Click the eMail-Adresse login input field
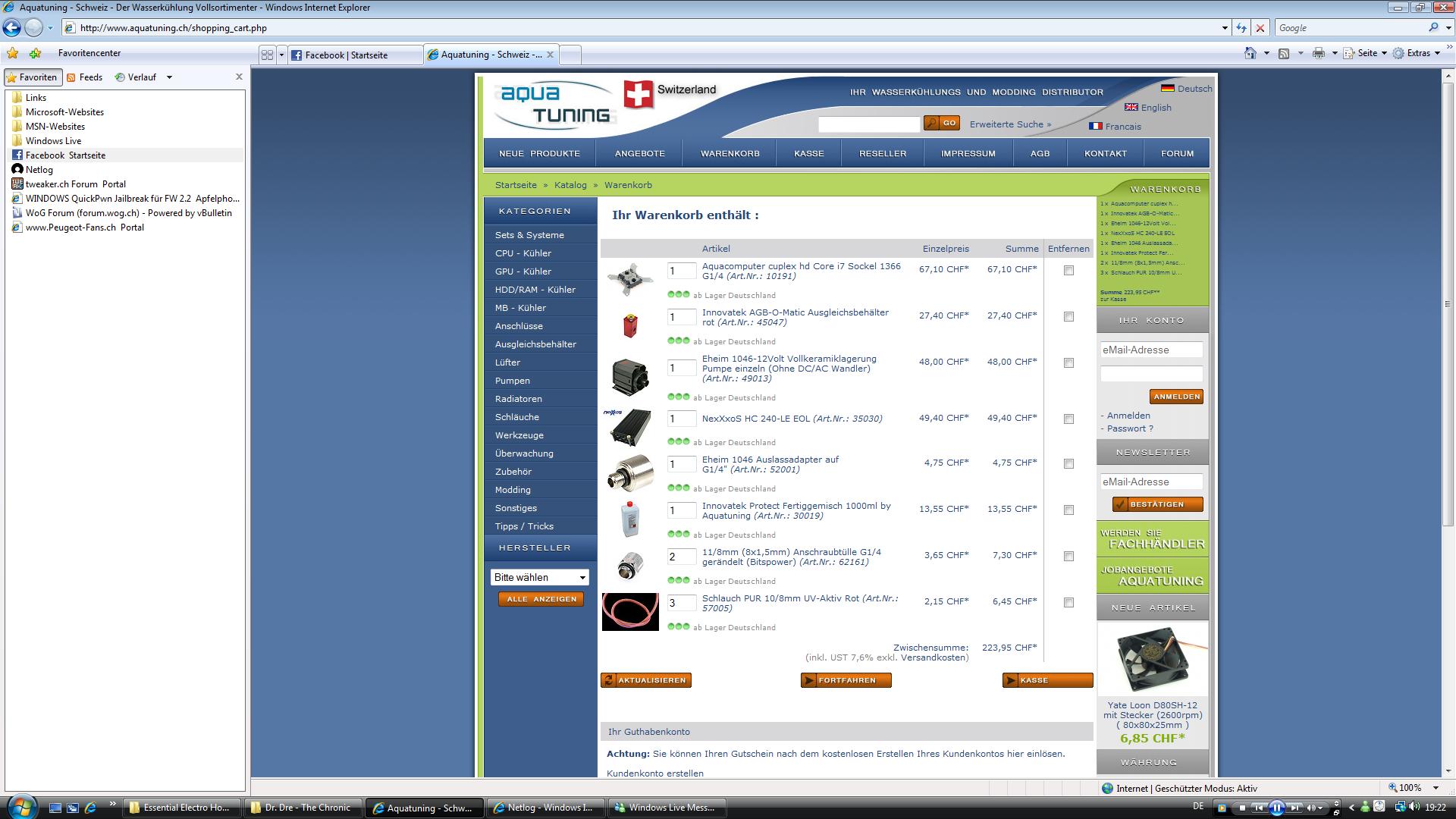This screenshot has width=1456, height=819. click(x=1150, y=350)
